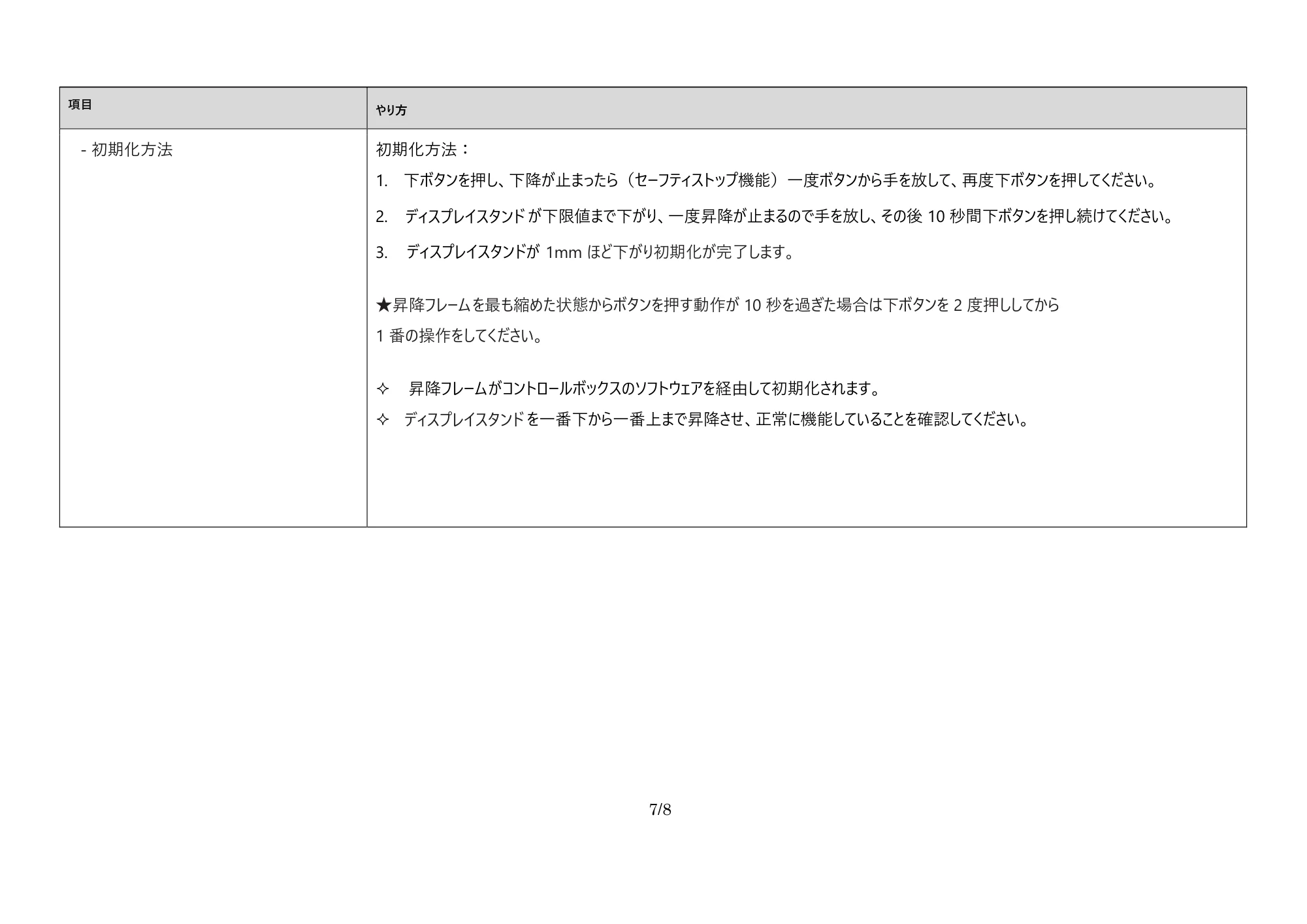
Task: Click step 3 text mentioning 1mm
Action: click(585, 252)
